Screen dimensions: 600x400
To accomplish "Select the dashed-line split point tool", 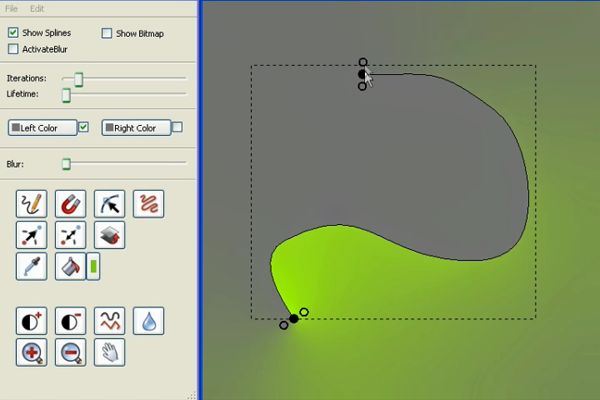I will [70, 235].
